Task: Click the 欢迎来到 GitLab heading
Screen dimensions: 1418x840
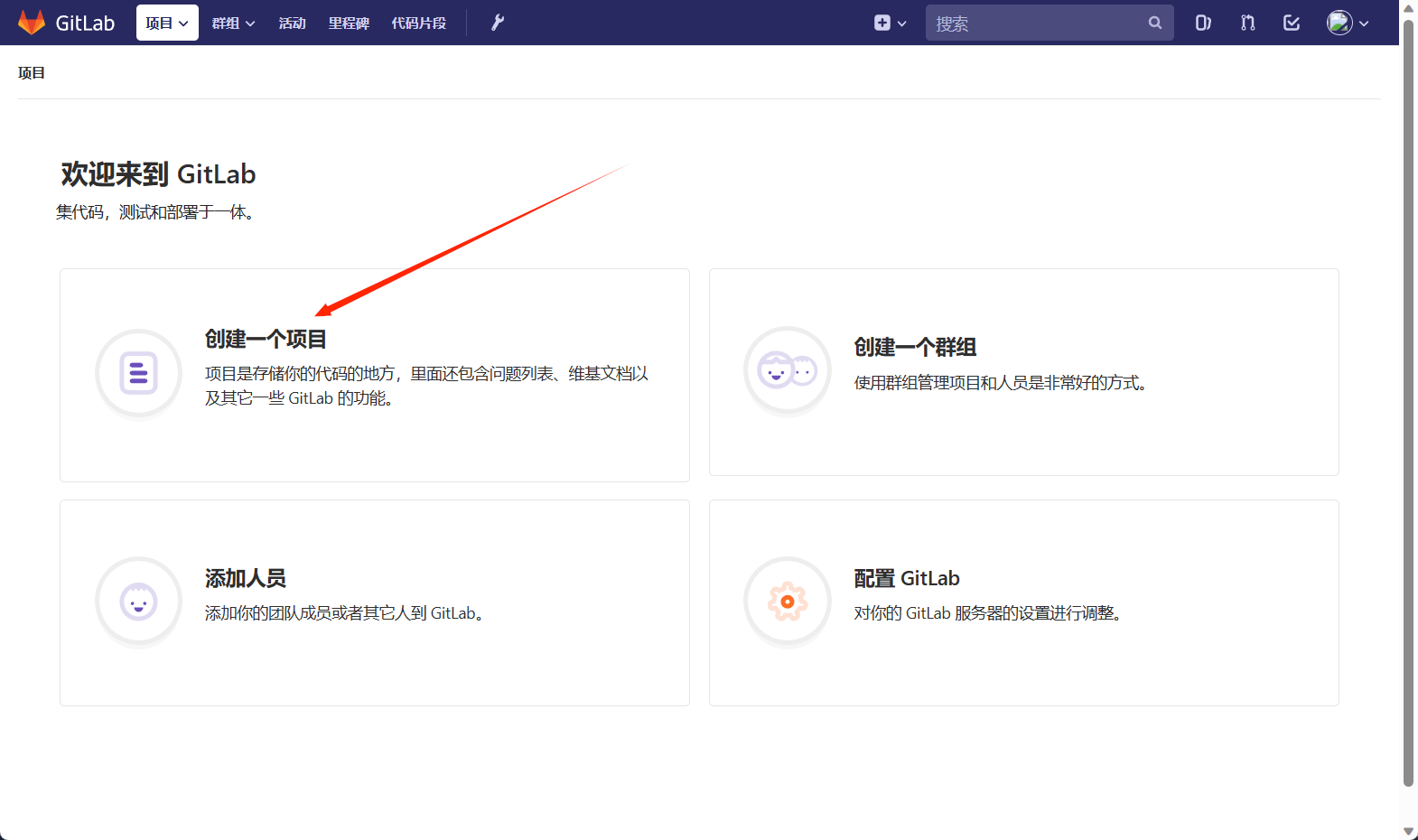Action: [158, 174]
